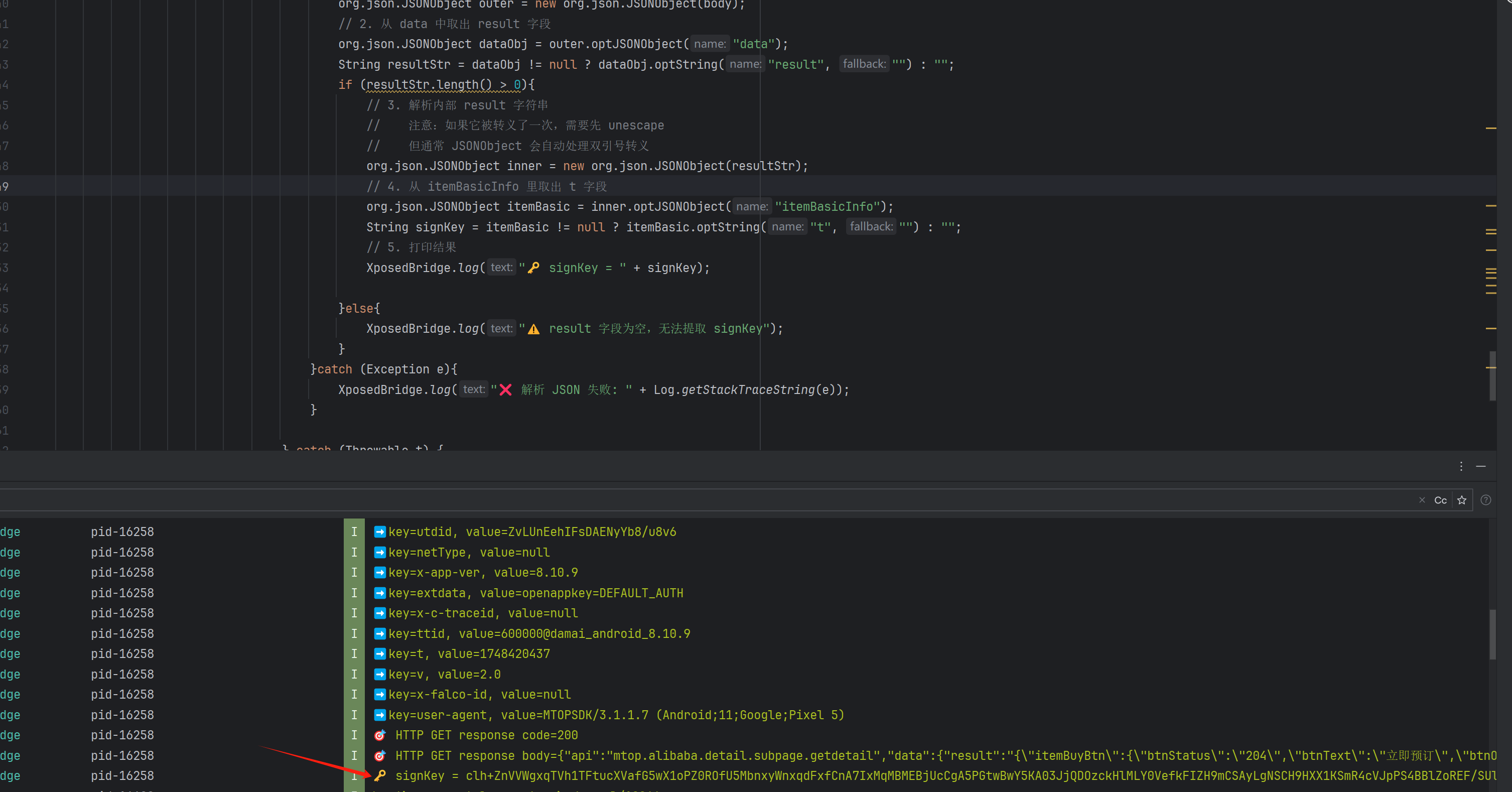The image size is (1512, 792).
Task: Select the log line 'key=x-app-ver, value=8.10.9'
Action: pyautogui.click(x=483, y=573)
